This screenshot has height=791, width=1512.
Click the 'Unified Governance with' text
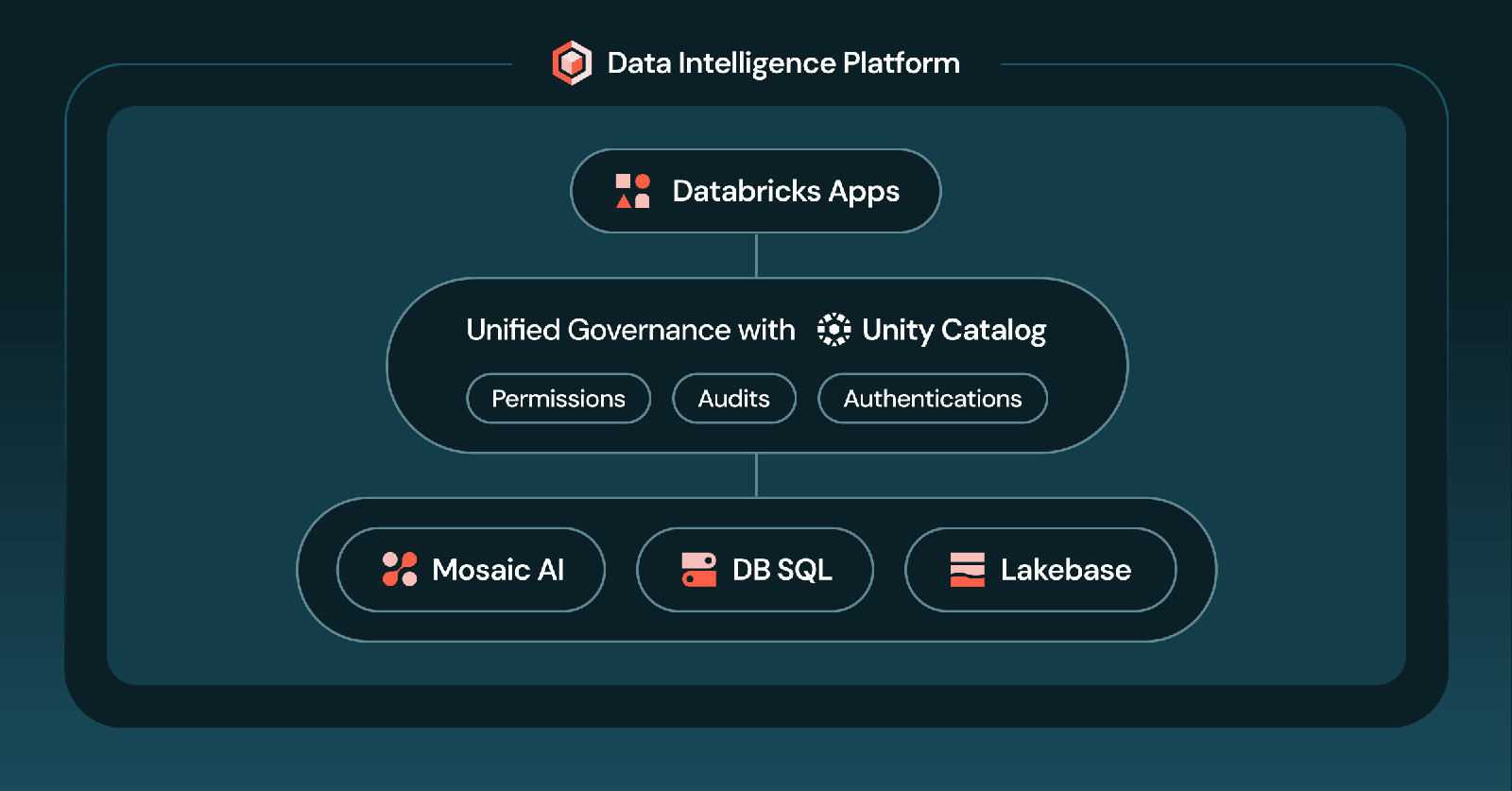click(630, 330)
